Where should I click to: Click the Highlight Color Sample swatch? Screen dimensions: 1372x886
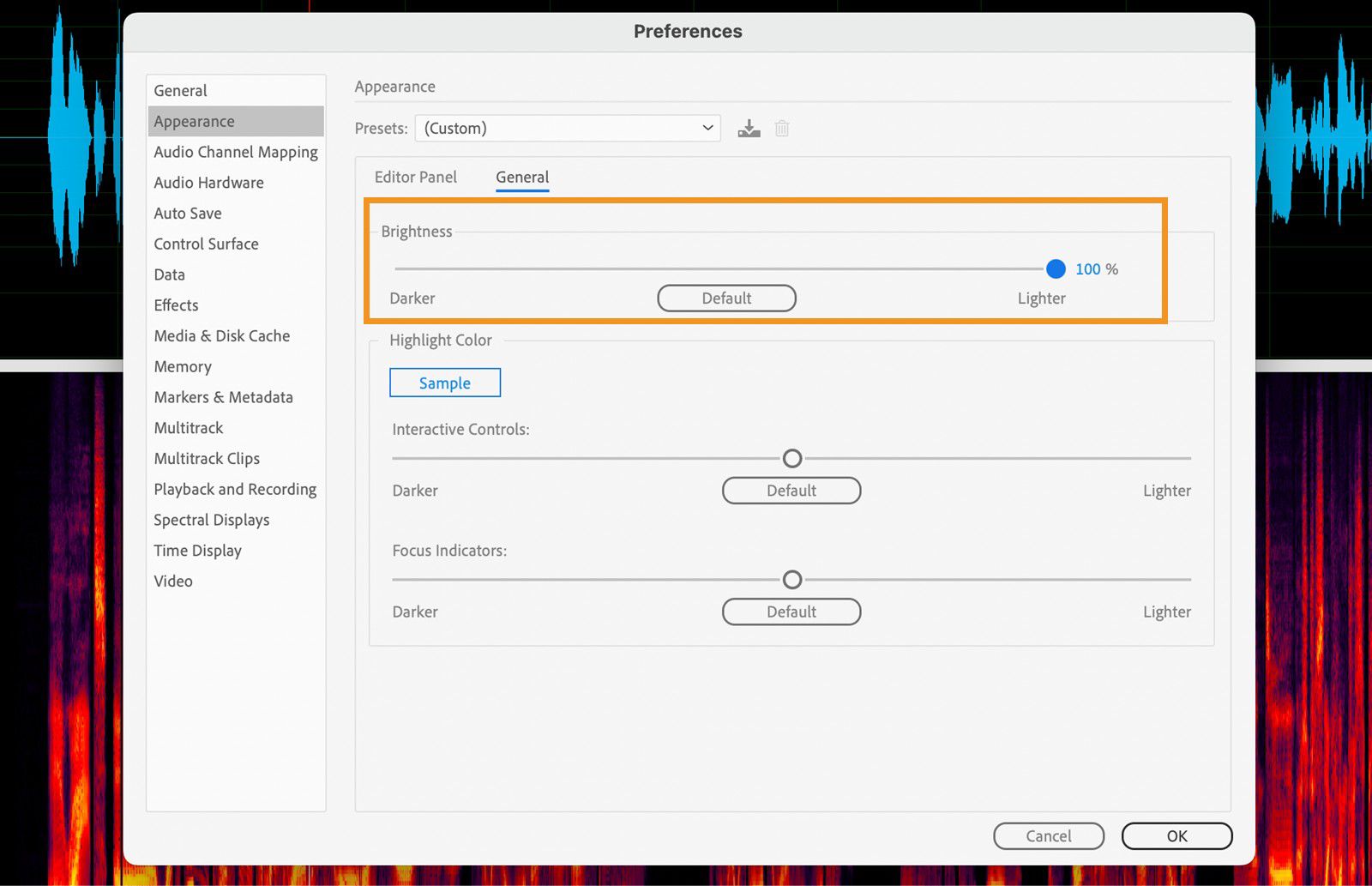pos(444,383)
